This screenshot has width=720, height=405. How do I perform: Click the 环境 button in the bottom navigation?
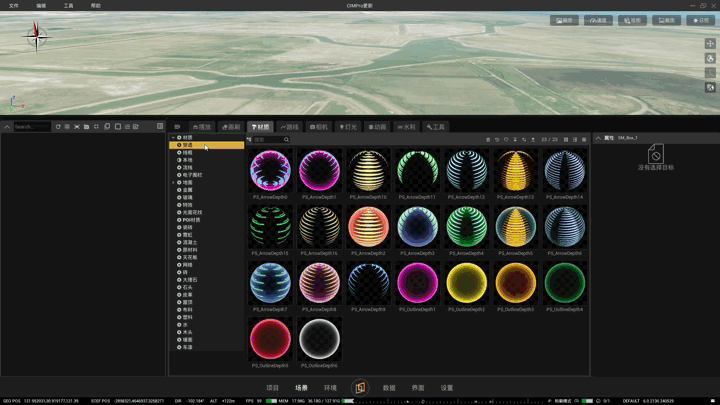pyautogui.click(x=330, y=388)
